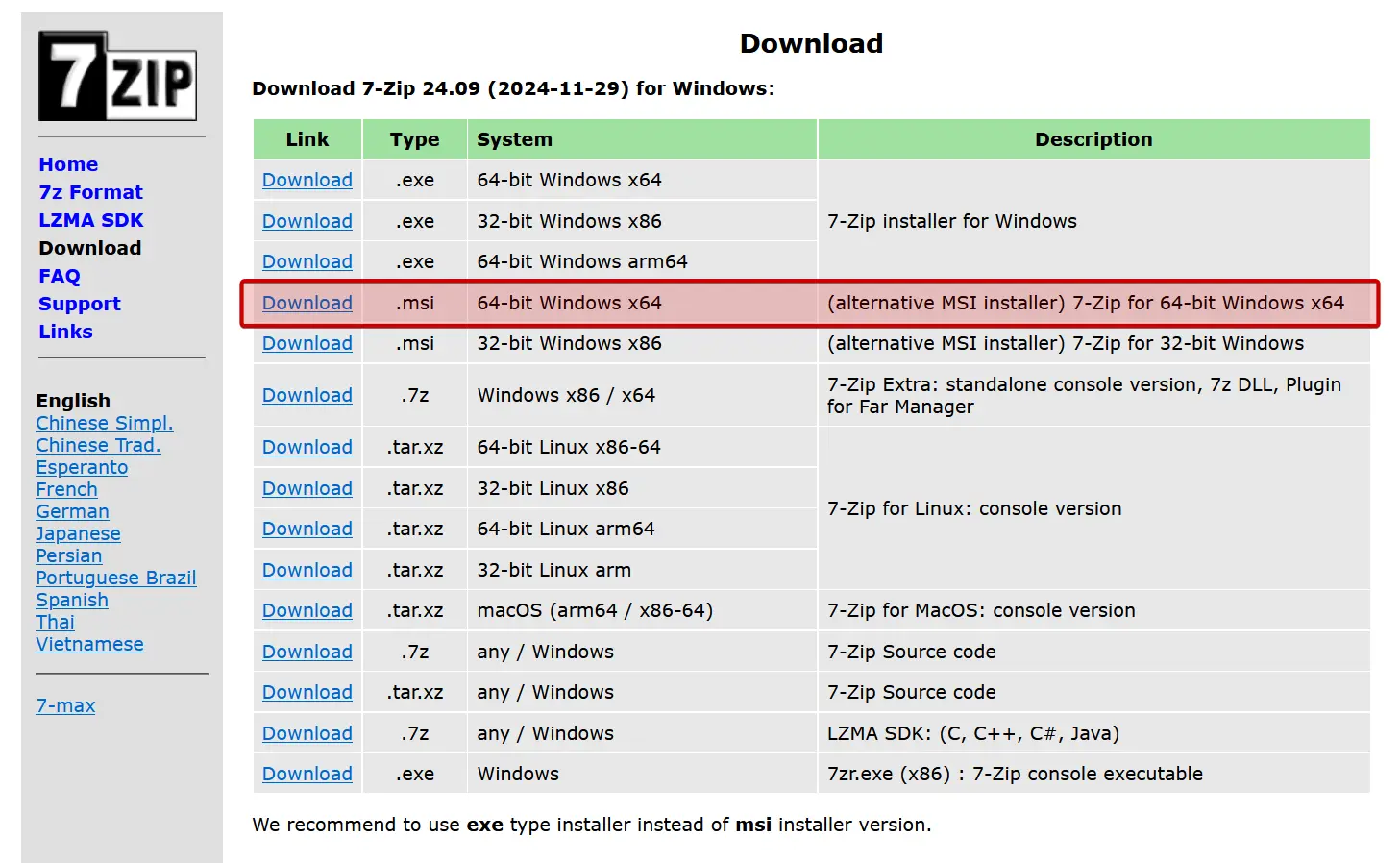Switch language to Portuguese Brazil
The height and width of the screenshot is (863, 1400).
click(x=116, y=578)
